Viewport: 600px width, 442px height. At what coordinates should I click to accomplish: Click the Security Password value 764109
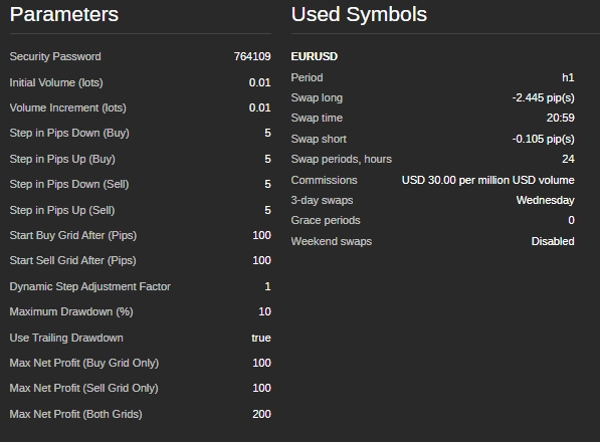pyautogui.click(x=251, y=57)
